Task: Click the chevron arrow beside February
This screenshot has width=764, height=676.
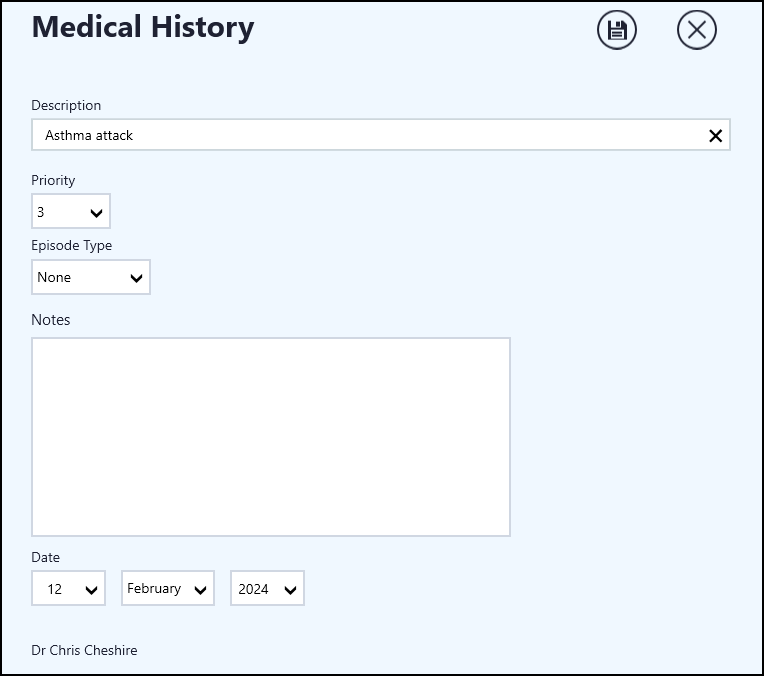Action: pyautogui.click(x=201, y=590)
